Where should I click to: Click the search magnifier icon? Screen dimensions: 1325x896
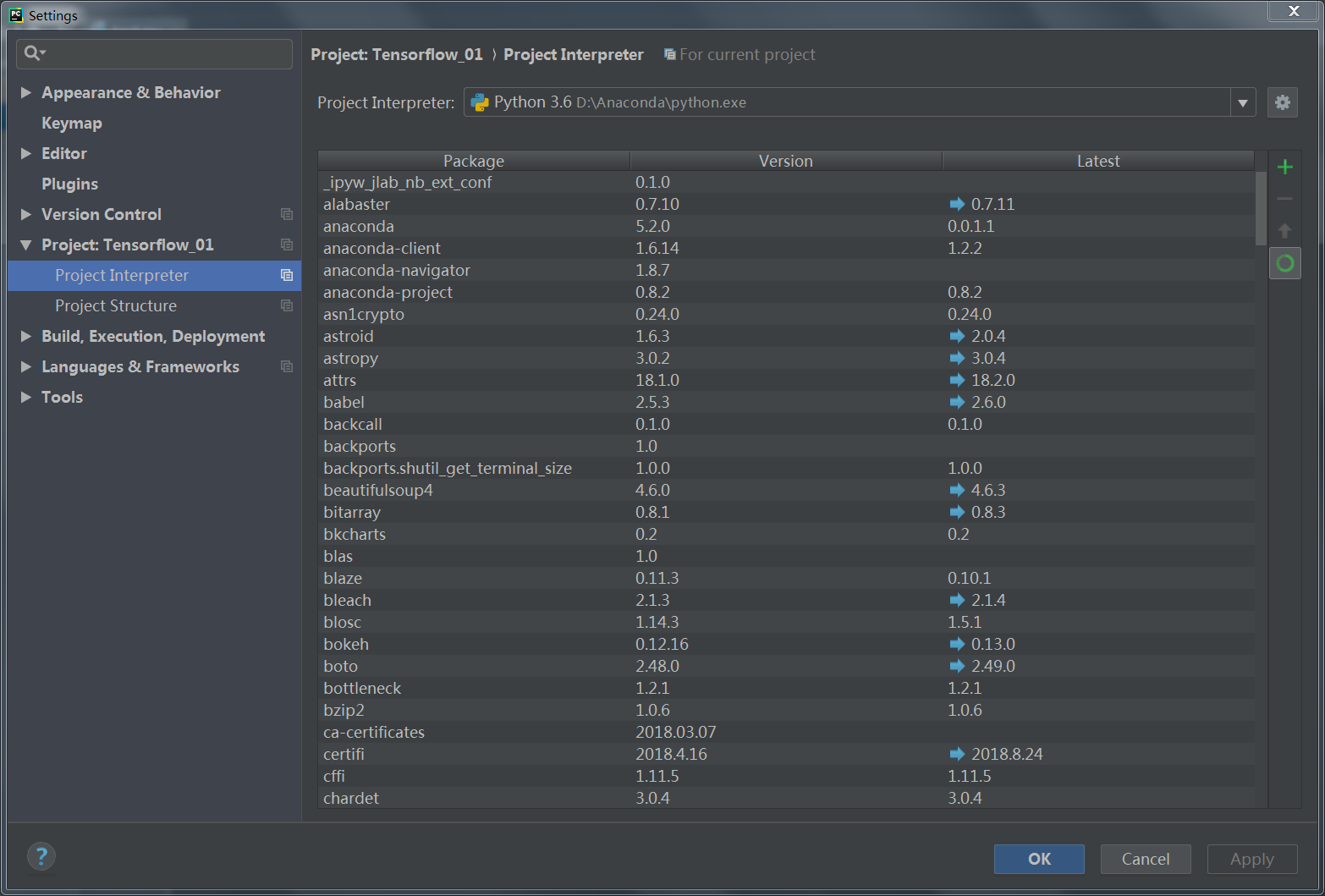tap(34, 53)
